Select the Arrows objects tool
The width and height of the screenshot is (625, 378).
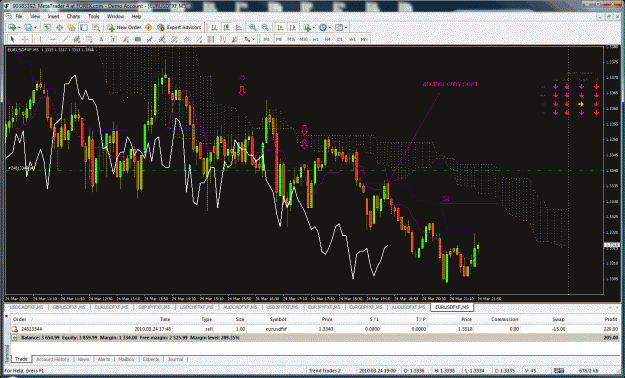tap(248, 39)
